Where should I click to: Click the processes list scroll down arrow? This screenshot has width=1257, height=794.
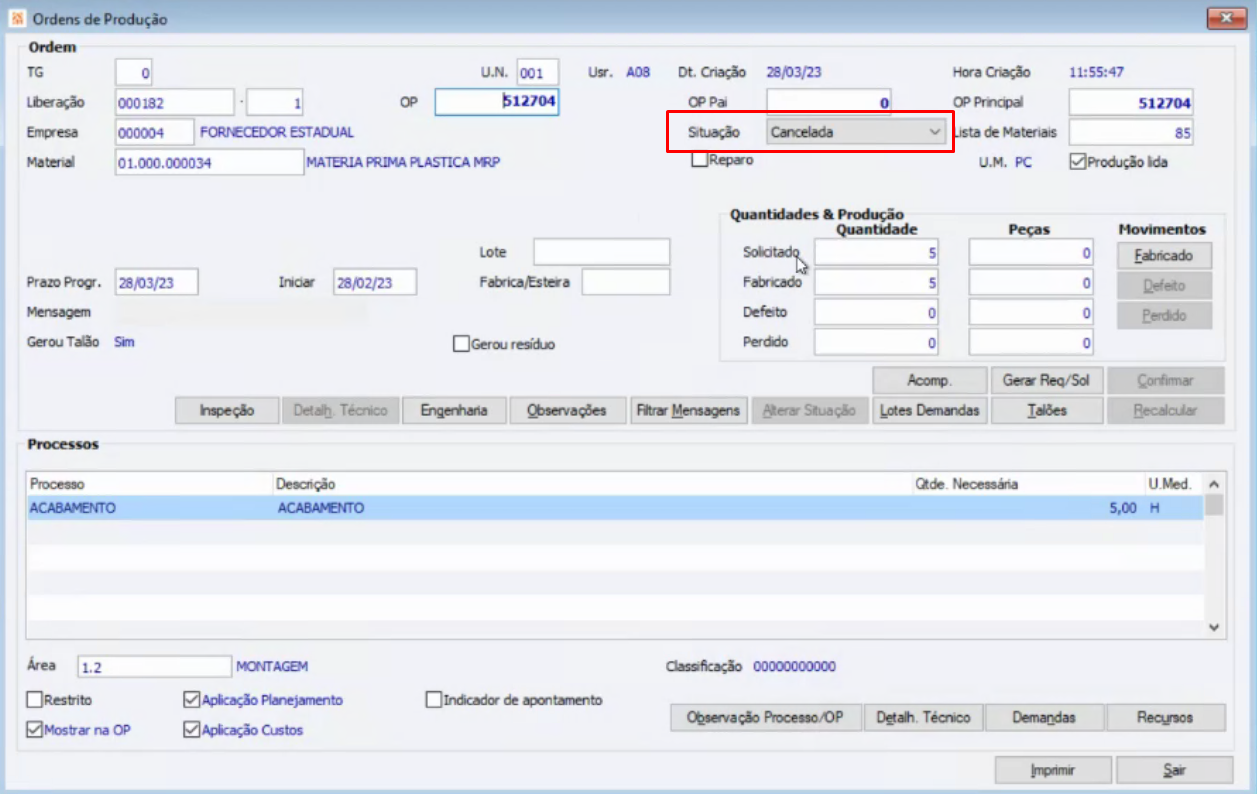1214,628
